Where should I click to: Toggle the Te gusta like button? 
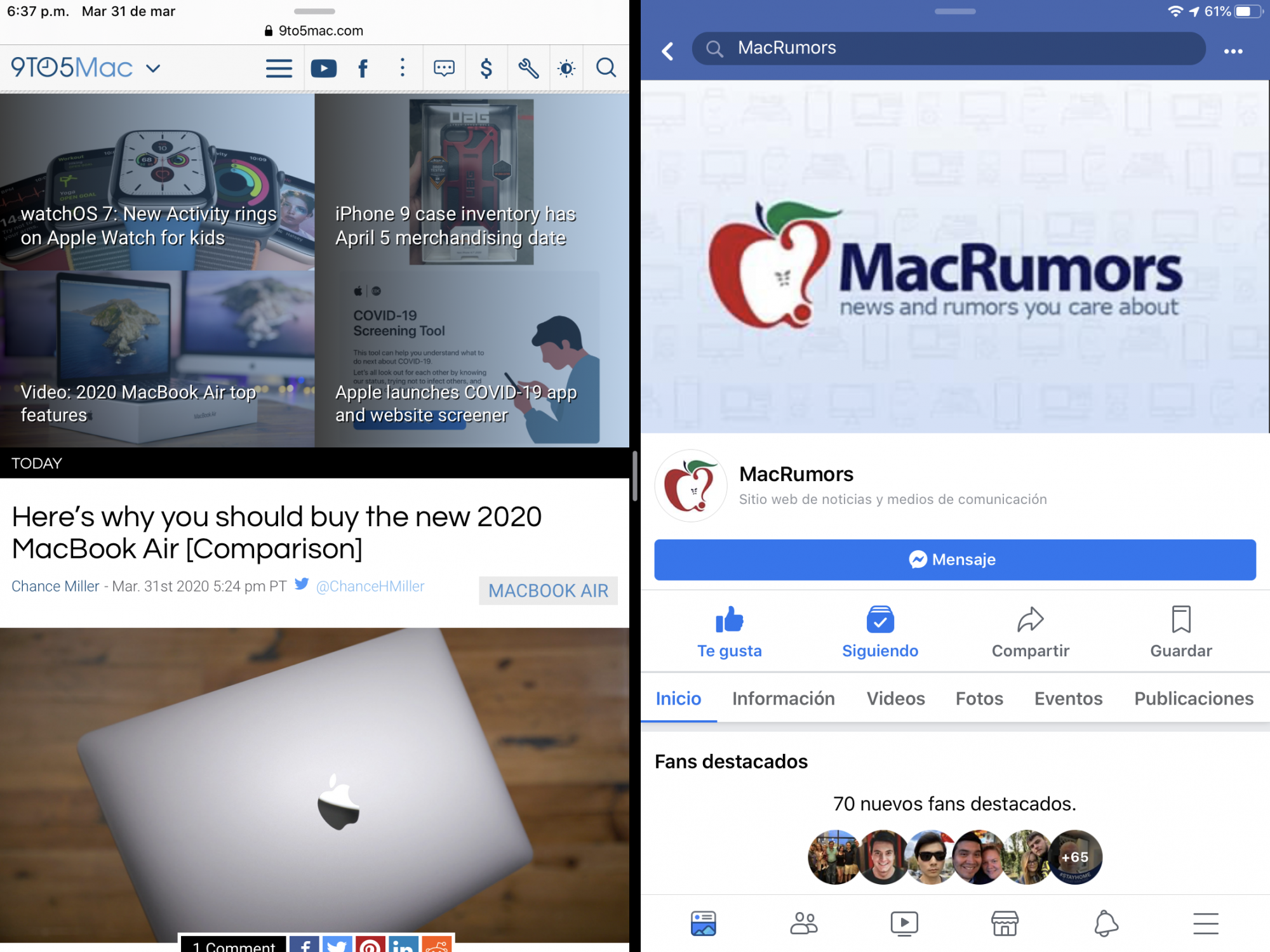click(x=729, y=631)
